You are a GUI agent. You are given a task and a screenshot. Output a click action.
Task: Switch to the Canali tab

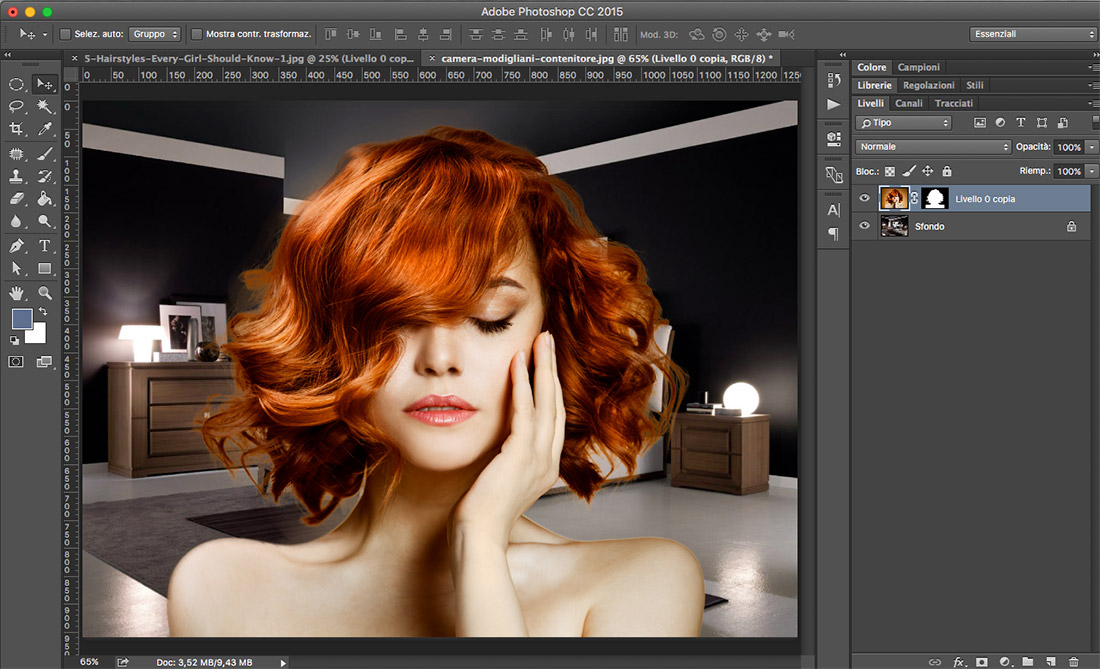pos(909,103)
